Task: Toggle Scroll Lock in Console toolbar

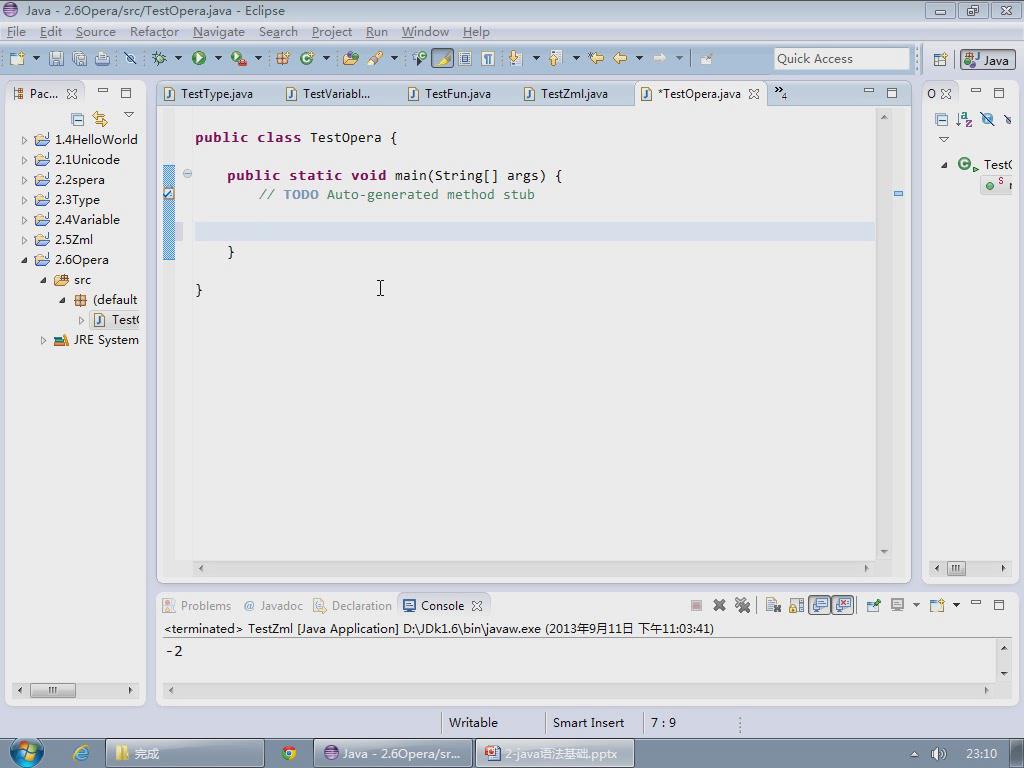Action: (796, 605)
